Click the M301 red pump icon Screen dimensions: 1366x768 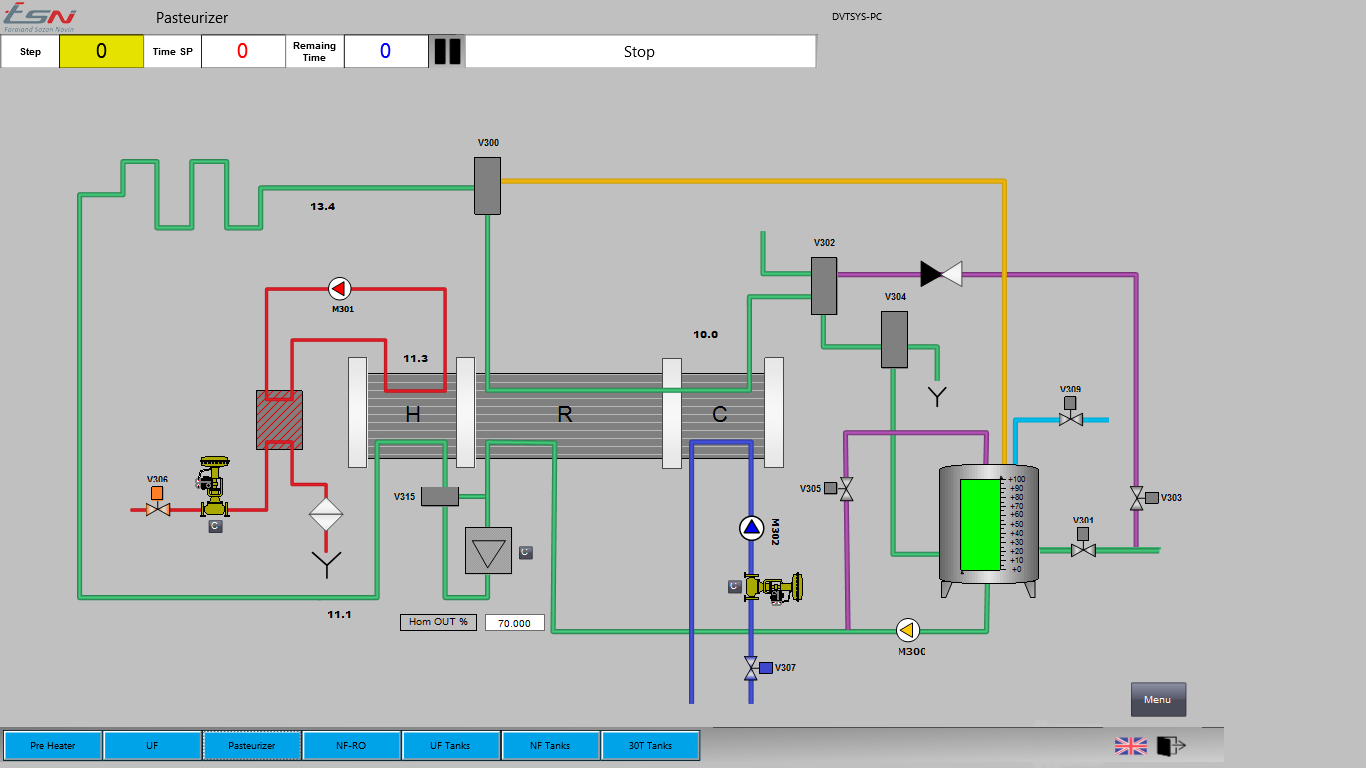(340, 289)
